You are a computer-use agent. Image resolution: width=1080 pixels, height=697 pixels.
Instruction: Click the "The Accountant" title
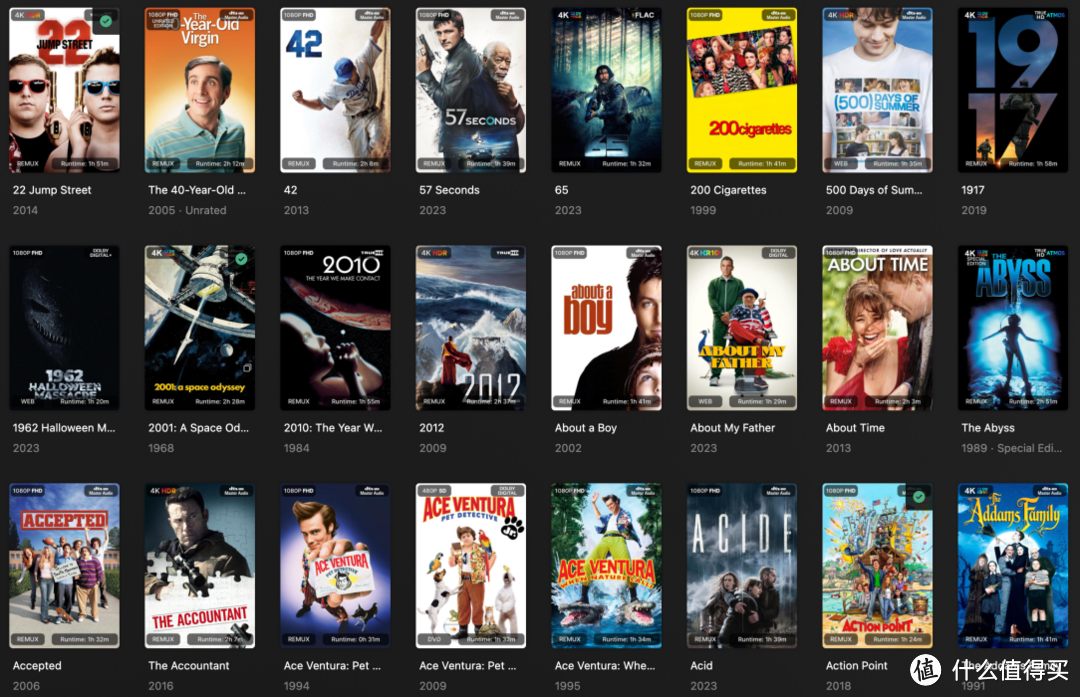pos(189,665)
